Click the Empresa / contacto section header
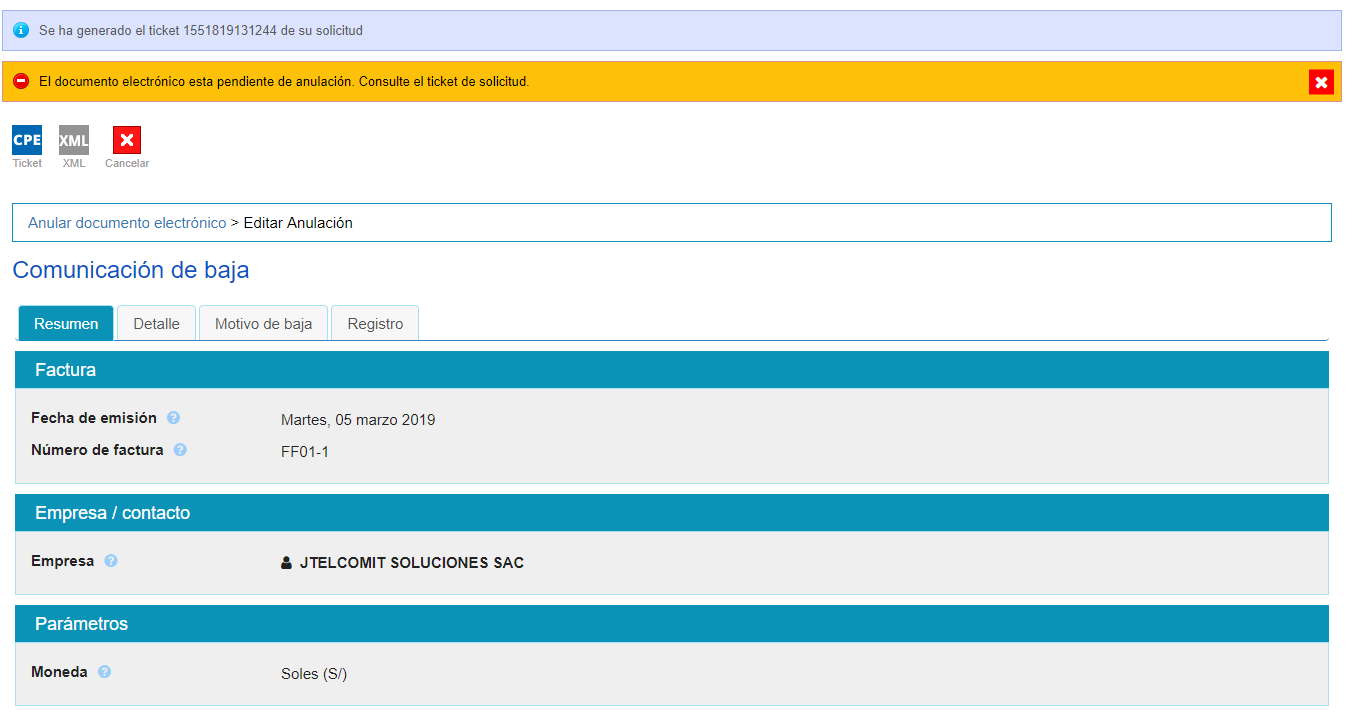This screenshot has height=715, width=1345. point(112,513)
